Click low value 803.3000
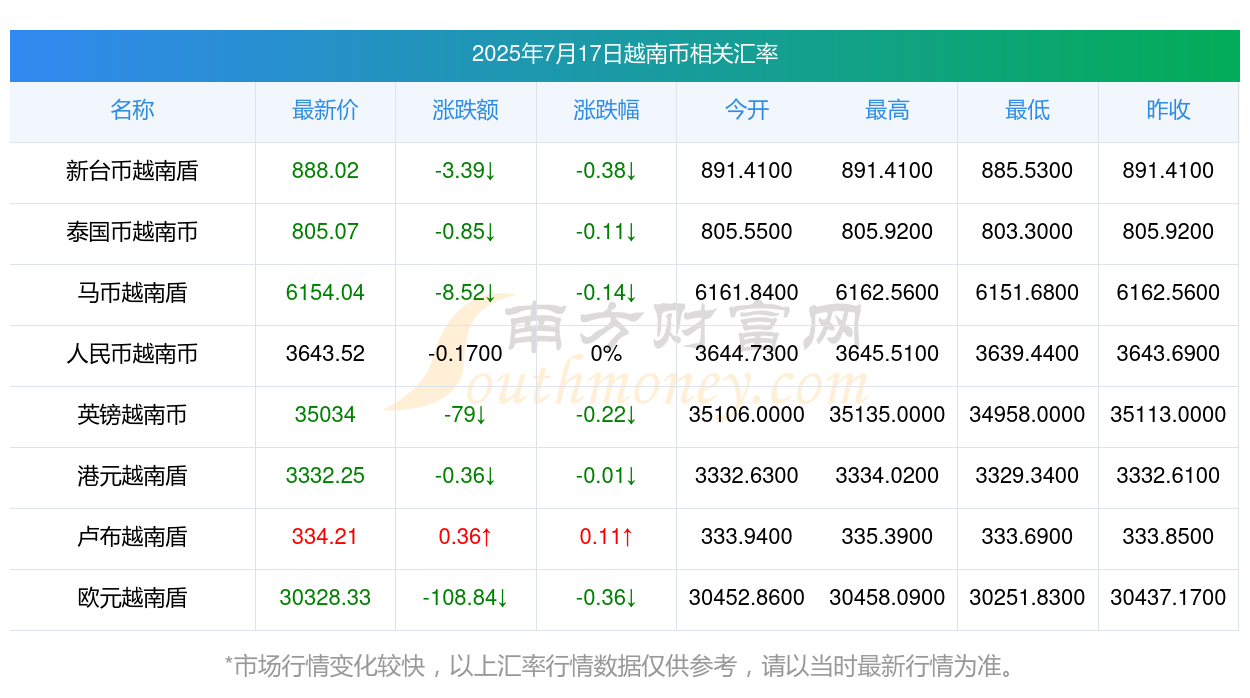This screenshot has height=698, width=1250. pos(1027,232)
